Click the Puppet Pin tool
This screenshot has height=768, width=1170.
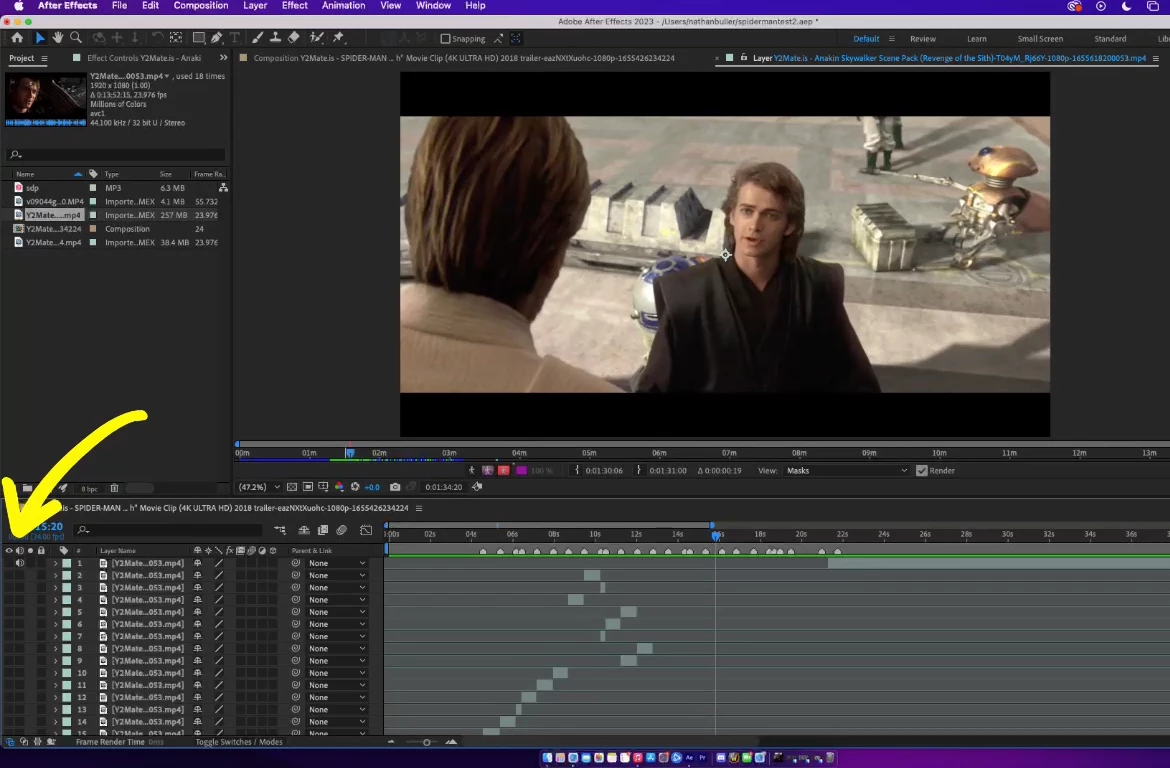tap(338, 38)
